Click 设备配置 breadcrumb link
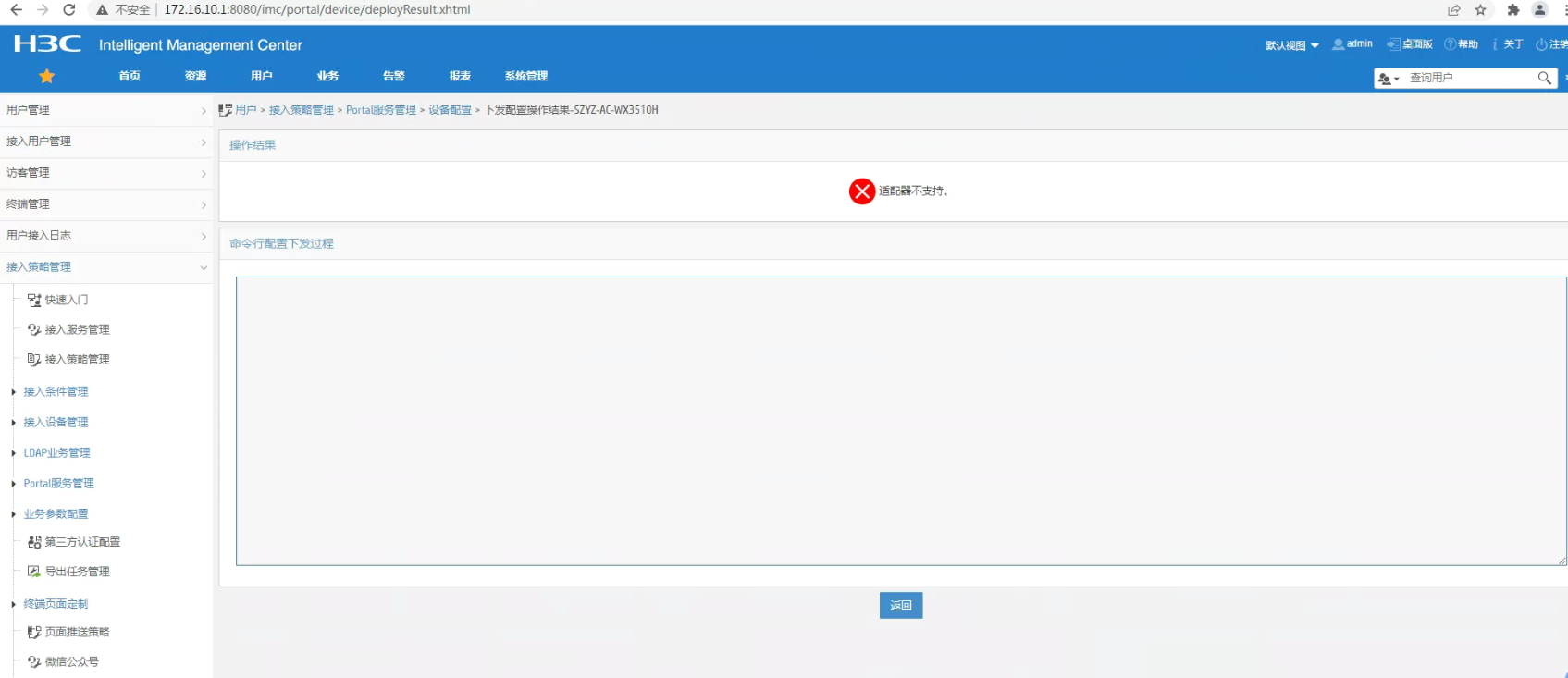Screen dimensions: 1568x678 click(450, 110)
